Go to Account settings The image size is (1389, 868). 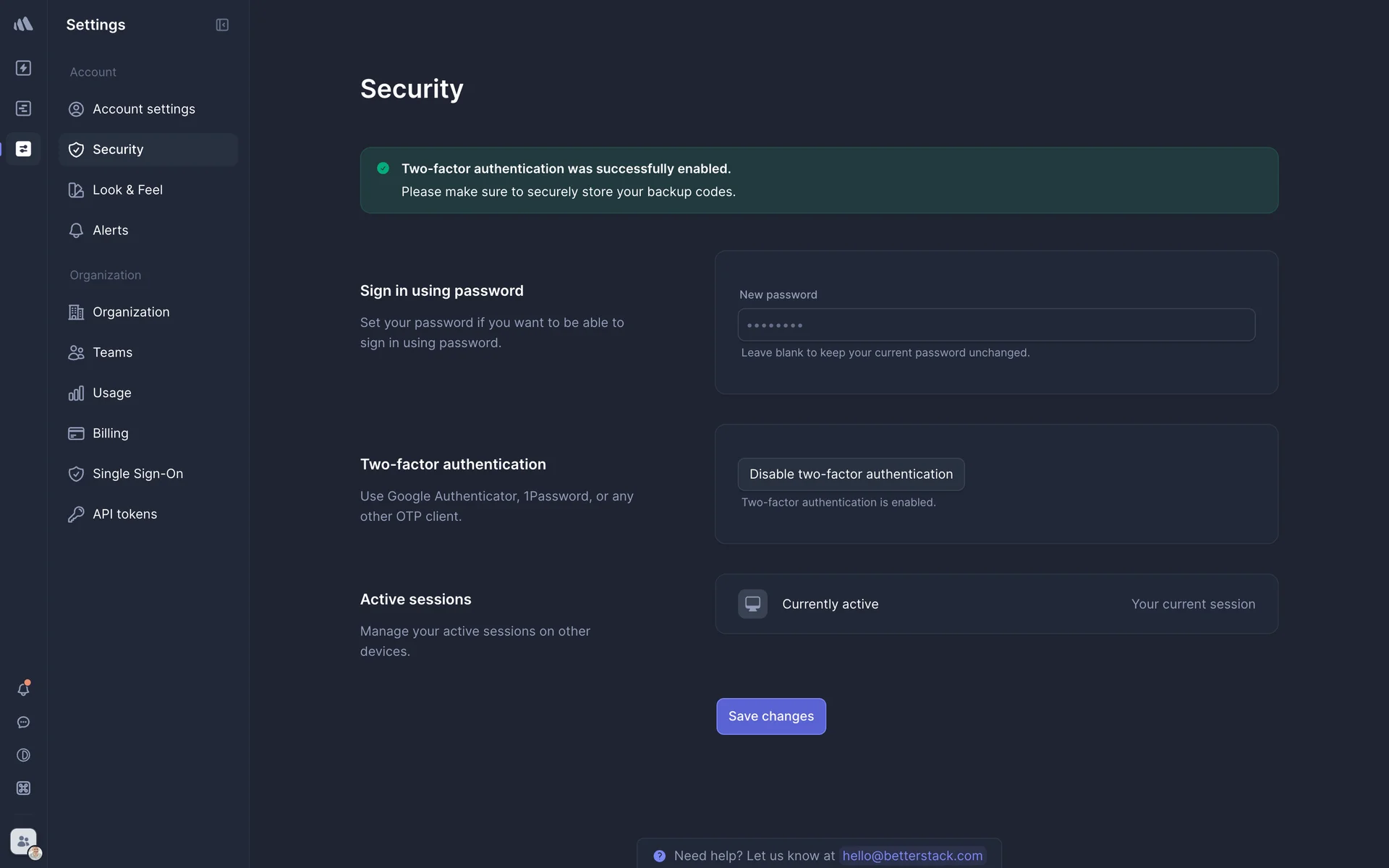pyautogui.click(x=143, y=109)
